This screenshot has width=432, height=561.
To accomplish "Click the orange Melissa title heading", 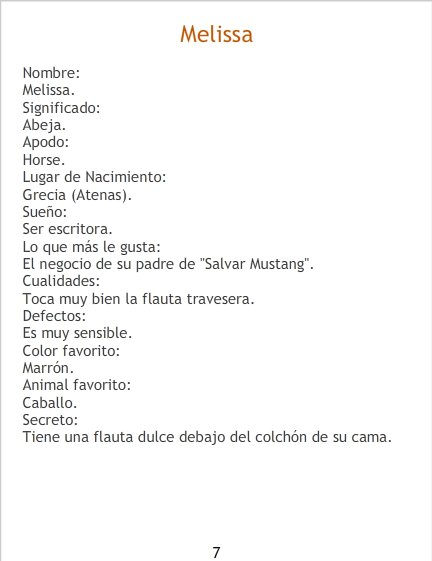I will (x=216, y=34).
